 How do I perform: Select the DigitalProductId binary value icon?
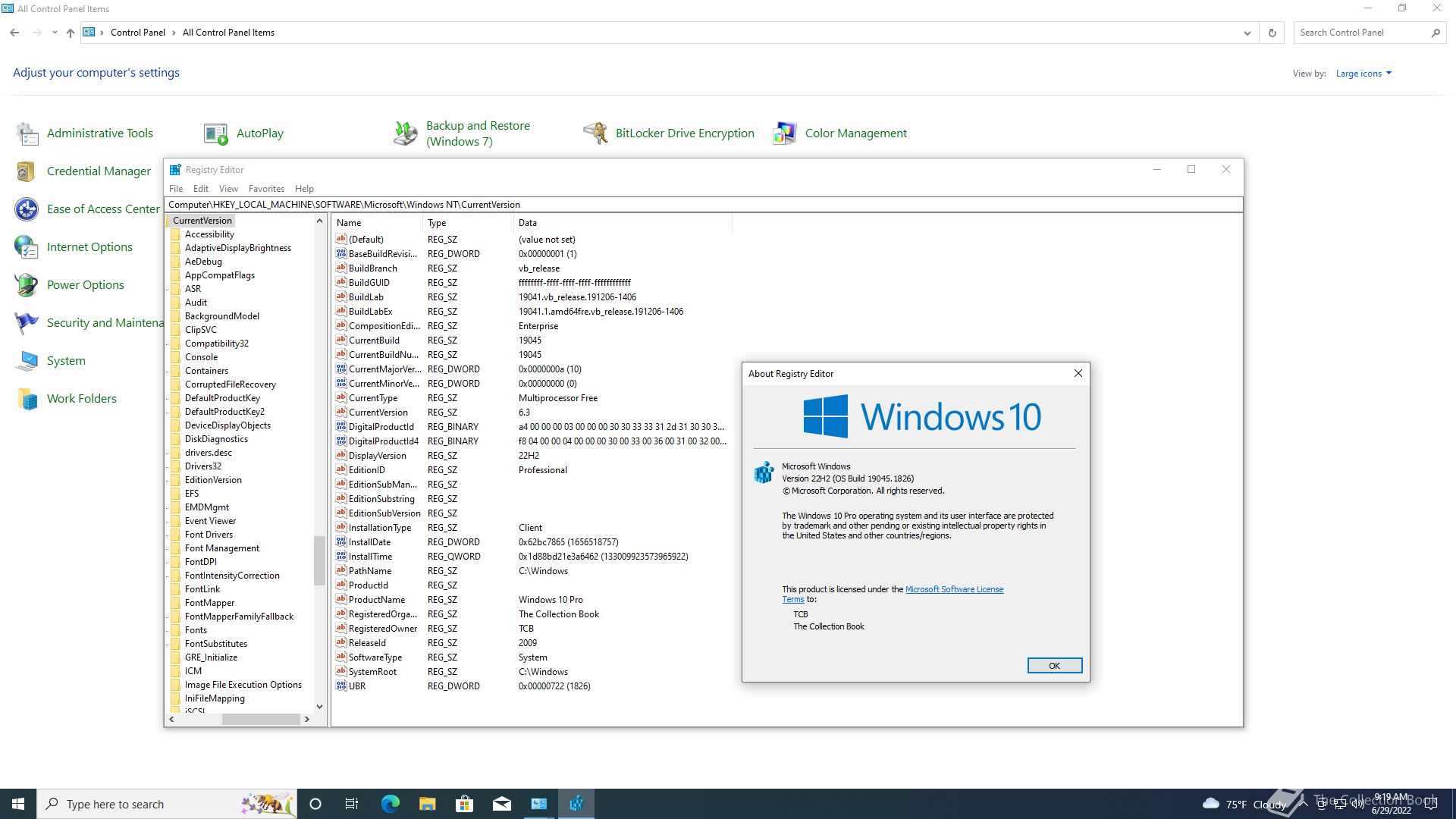point(341,426)
